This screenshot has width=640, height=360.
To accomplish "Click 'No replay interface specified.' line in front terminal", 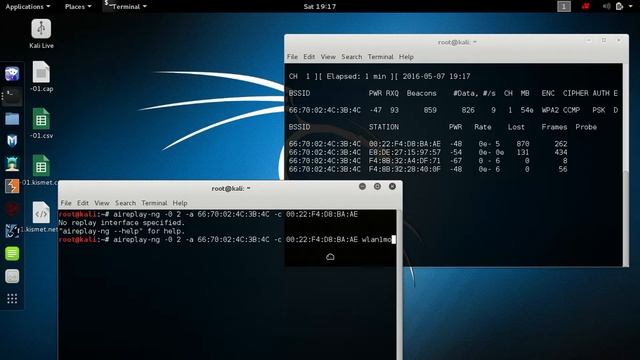I will tap(122, 223).
